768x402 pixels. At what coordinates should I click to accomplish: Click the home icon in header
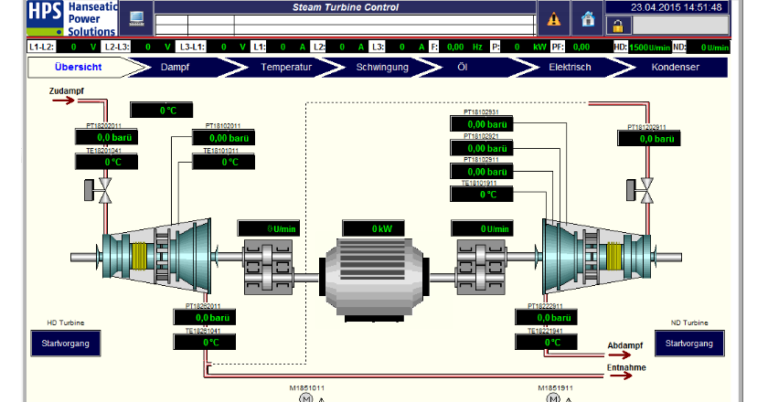588,19
